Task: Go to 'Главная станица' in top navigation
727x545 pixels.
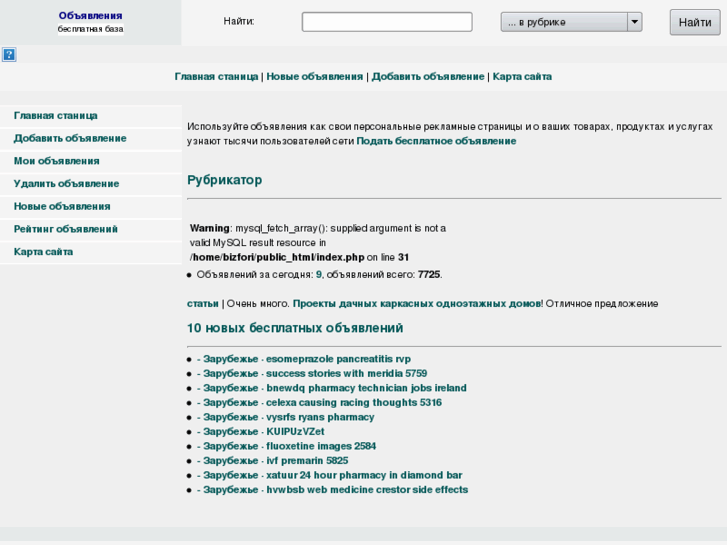Action: pyautogui.click(x=217, y=77)
